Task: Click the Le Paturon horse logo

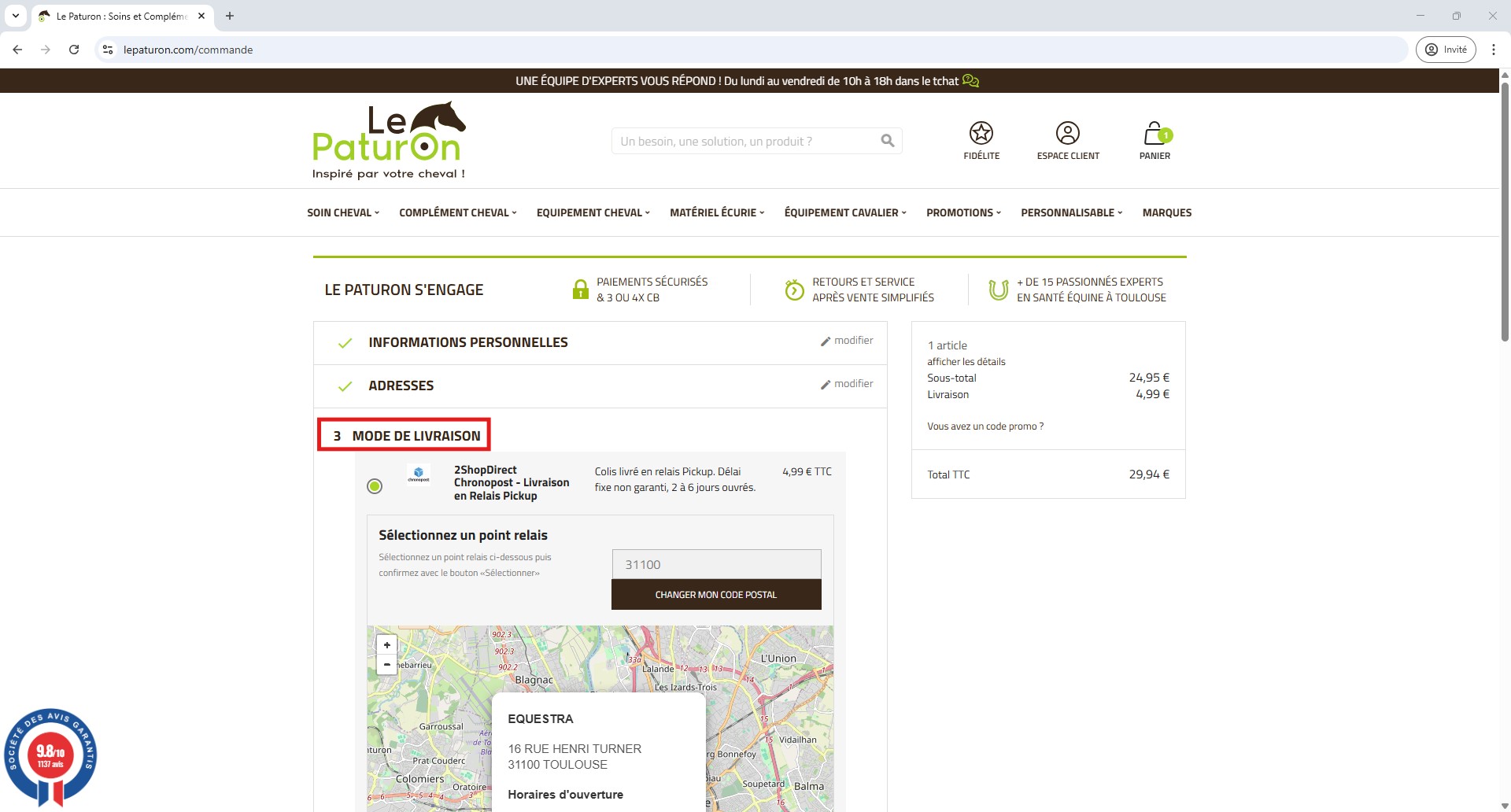Action: [389, 141]
